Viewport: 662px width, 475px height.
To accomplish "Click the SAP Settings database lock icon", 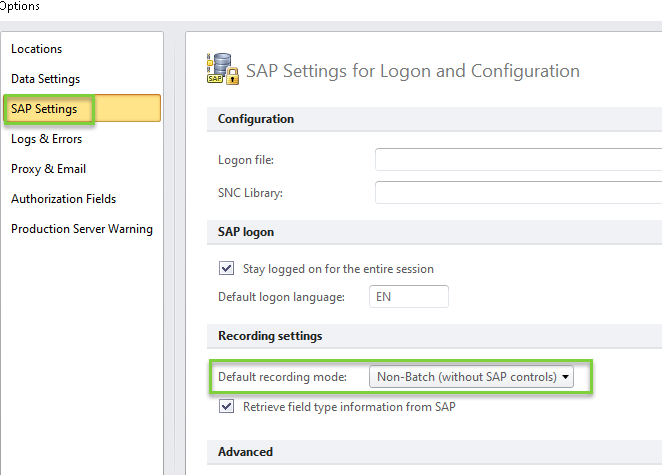I will (x=222, y=69).
